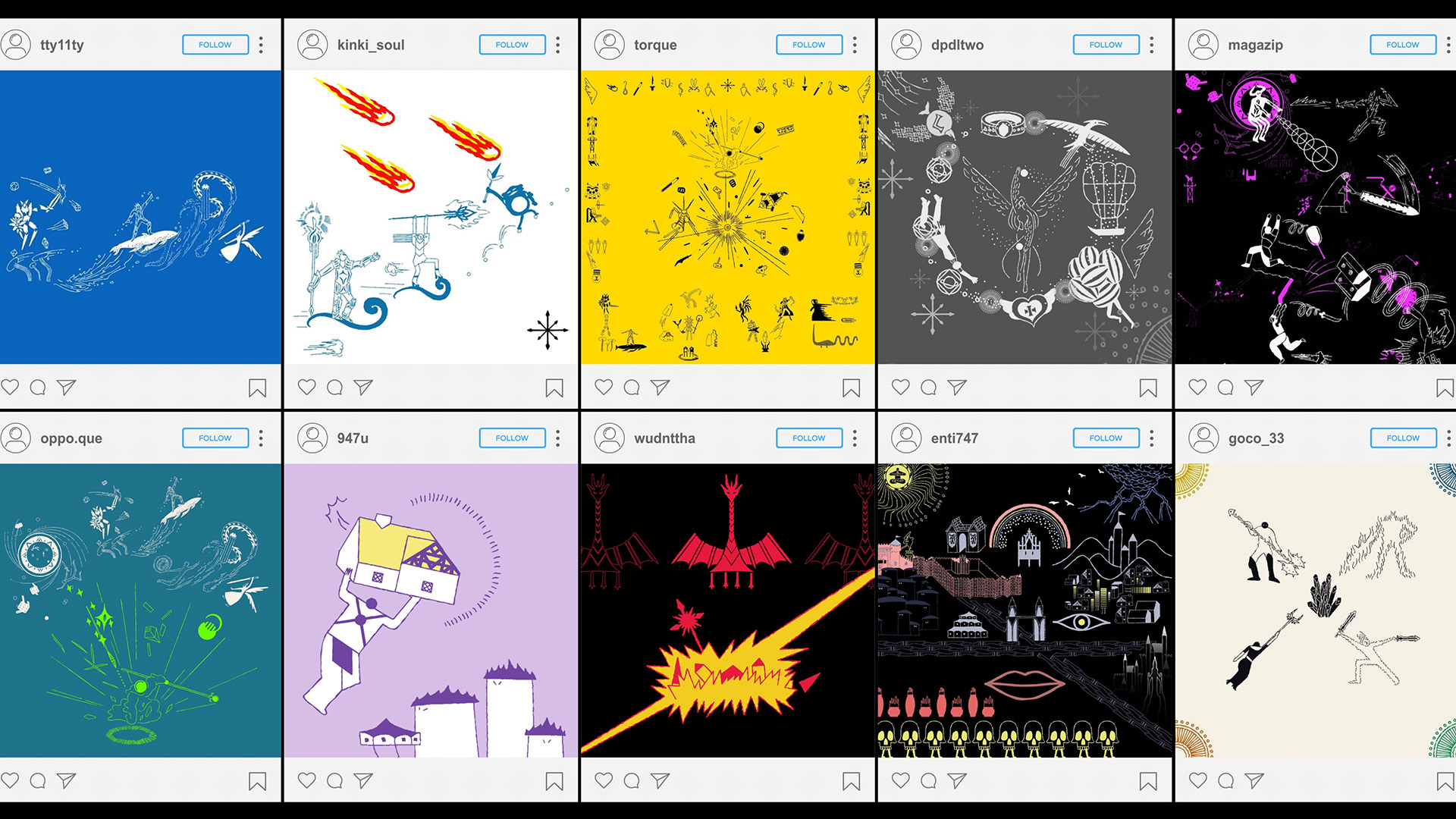Open three-dot menu on torque's post
Viewport: 1456px width, 819px height.
pyautogui.click(x=855, y=45)
